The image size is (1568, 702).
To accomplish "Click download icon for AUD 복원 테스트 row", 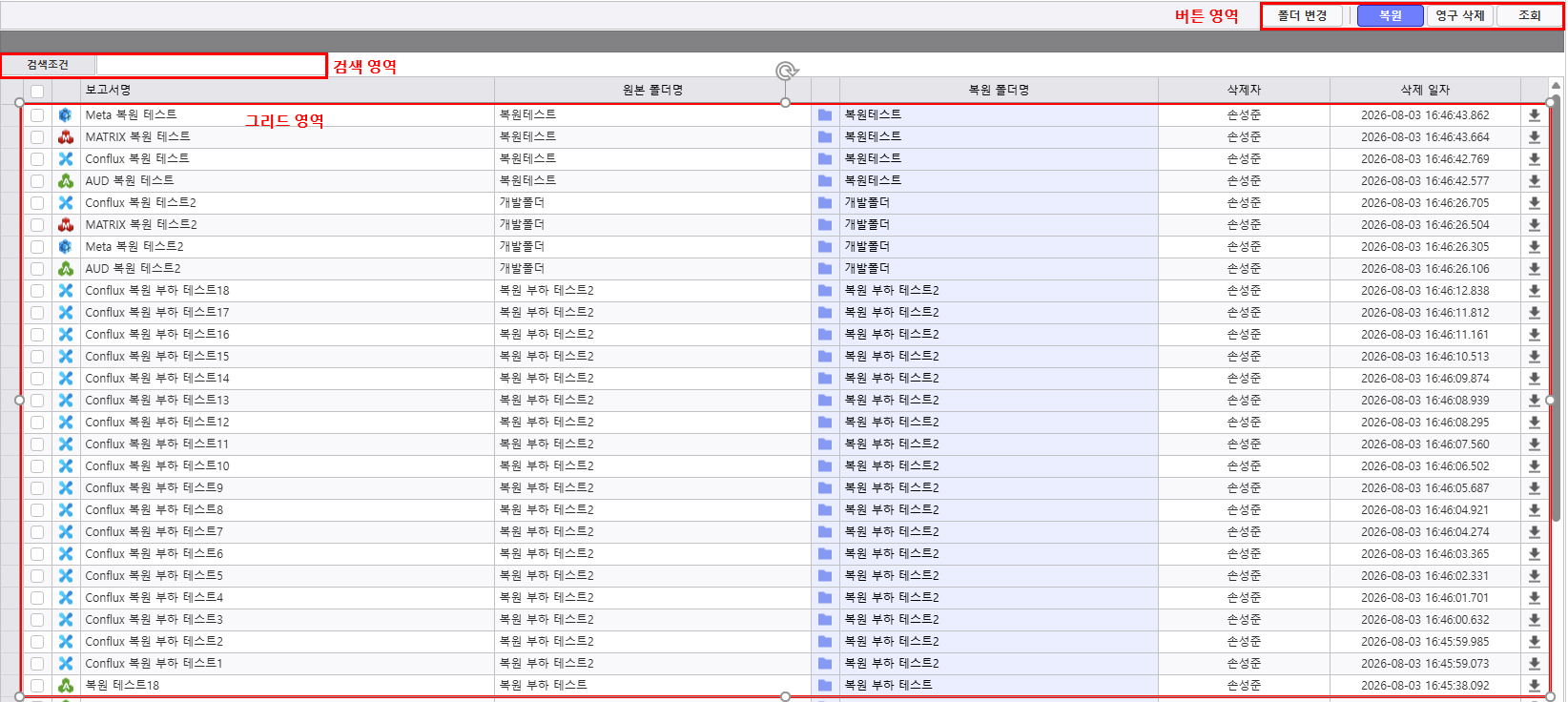I will [1535, 180].
